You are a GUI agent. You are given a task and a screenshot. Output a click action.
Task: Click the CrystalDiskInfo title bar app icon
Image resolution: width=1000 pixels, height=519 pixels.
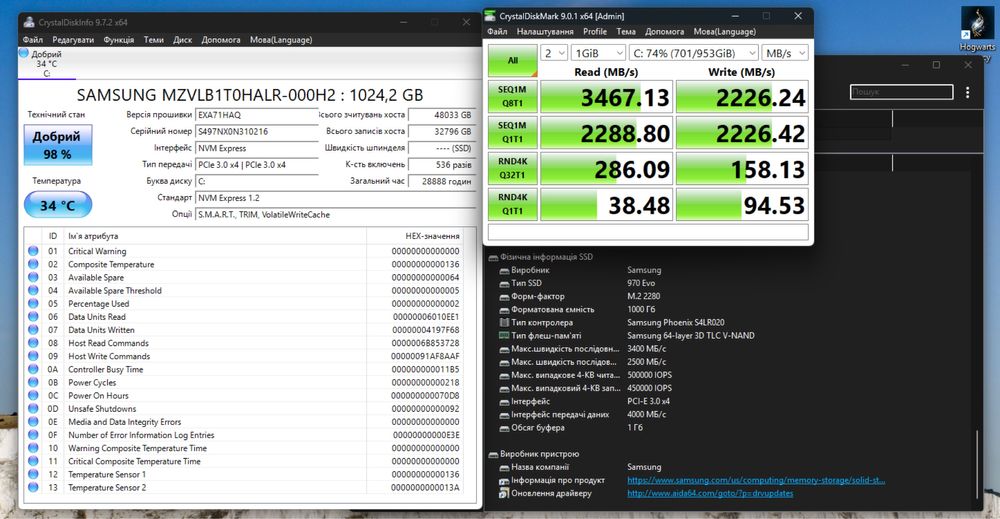click(29, 22)
